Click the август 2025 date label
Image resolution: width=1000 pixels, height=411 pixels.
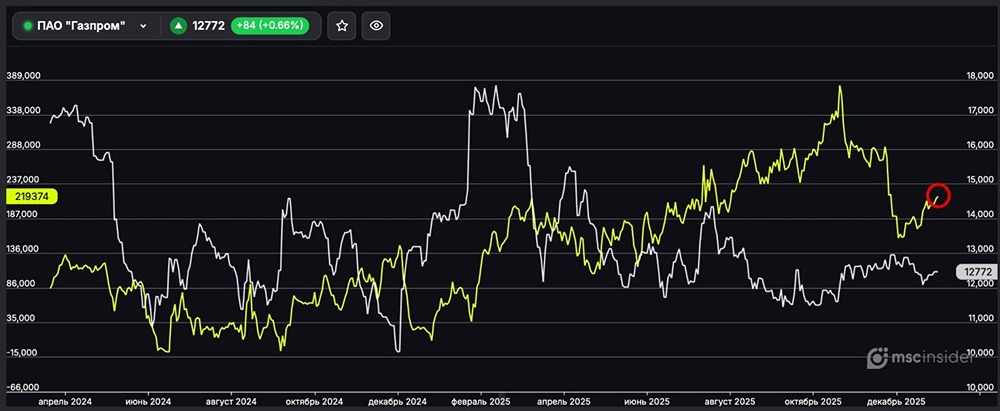(x=730, y=402)
